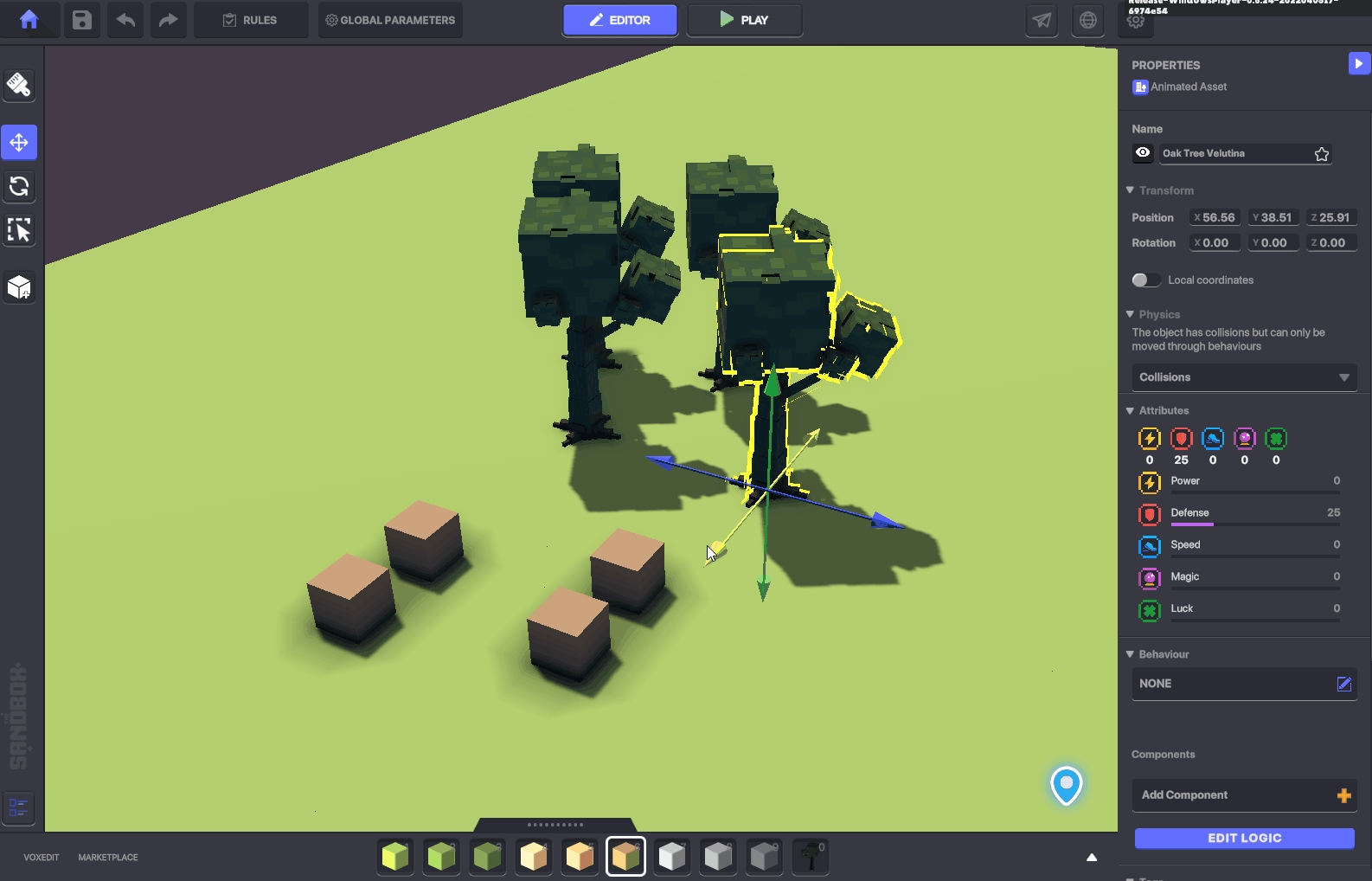Select the Move tool in left sidebar
1372x881 pixels.
pyautogui.click(x=19, y=142)
